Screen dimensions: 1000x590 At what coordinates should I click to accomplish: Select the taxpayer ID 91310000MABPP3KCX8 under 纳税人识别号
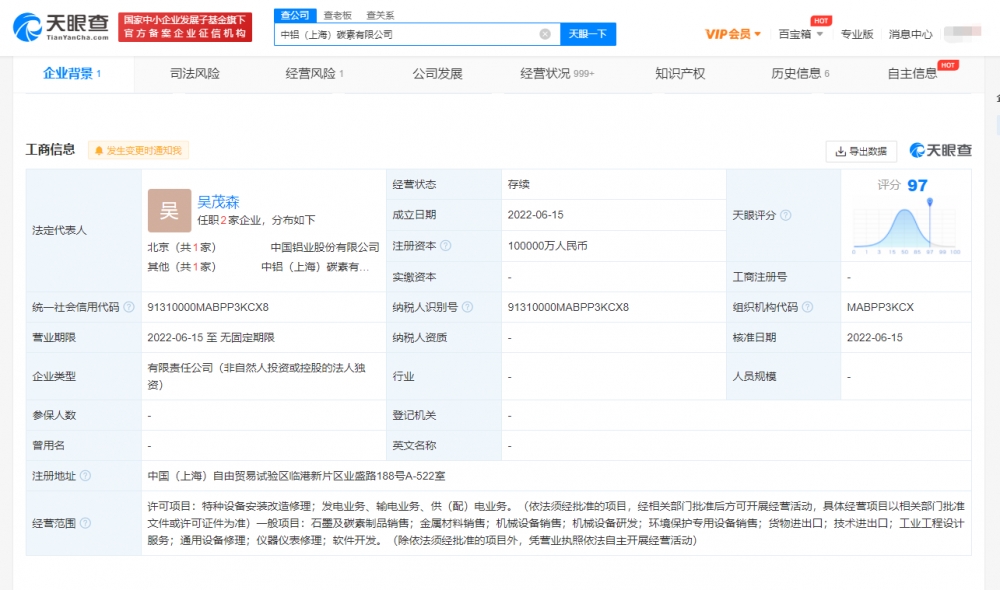[x=568, y=307]
